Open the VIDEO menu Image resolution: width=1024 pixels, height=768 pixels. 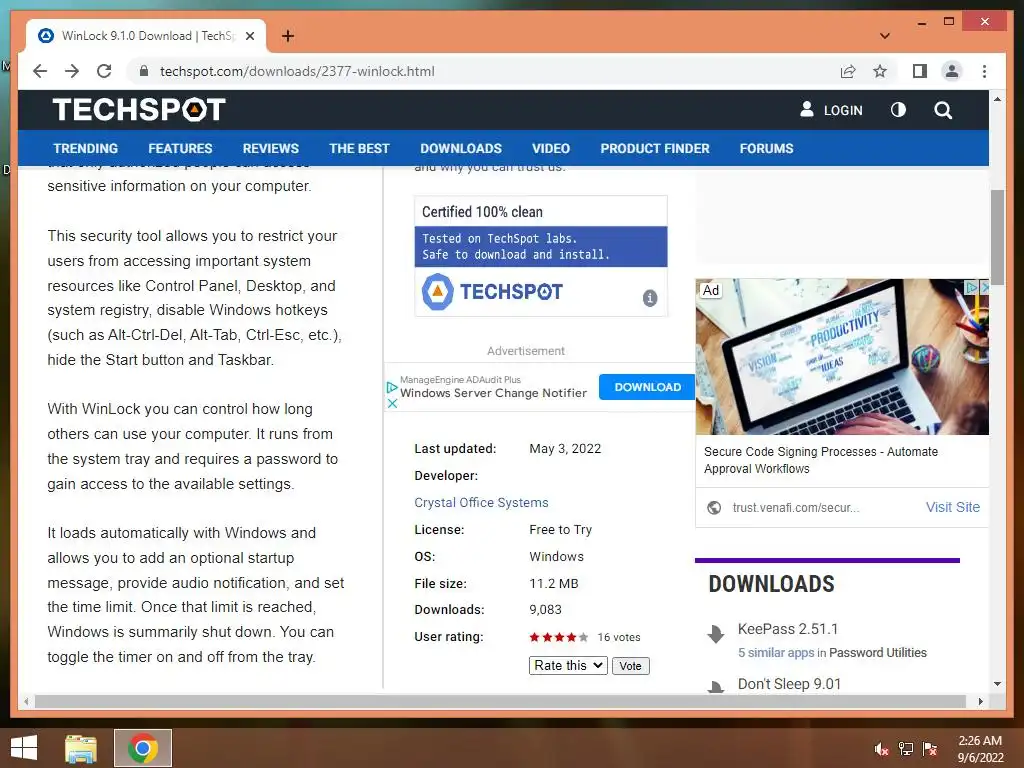(551, 148)
